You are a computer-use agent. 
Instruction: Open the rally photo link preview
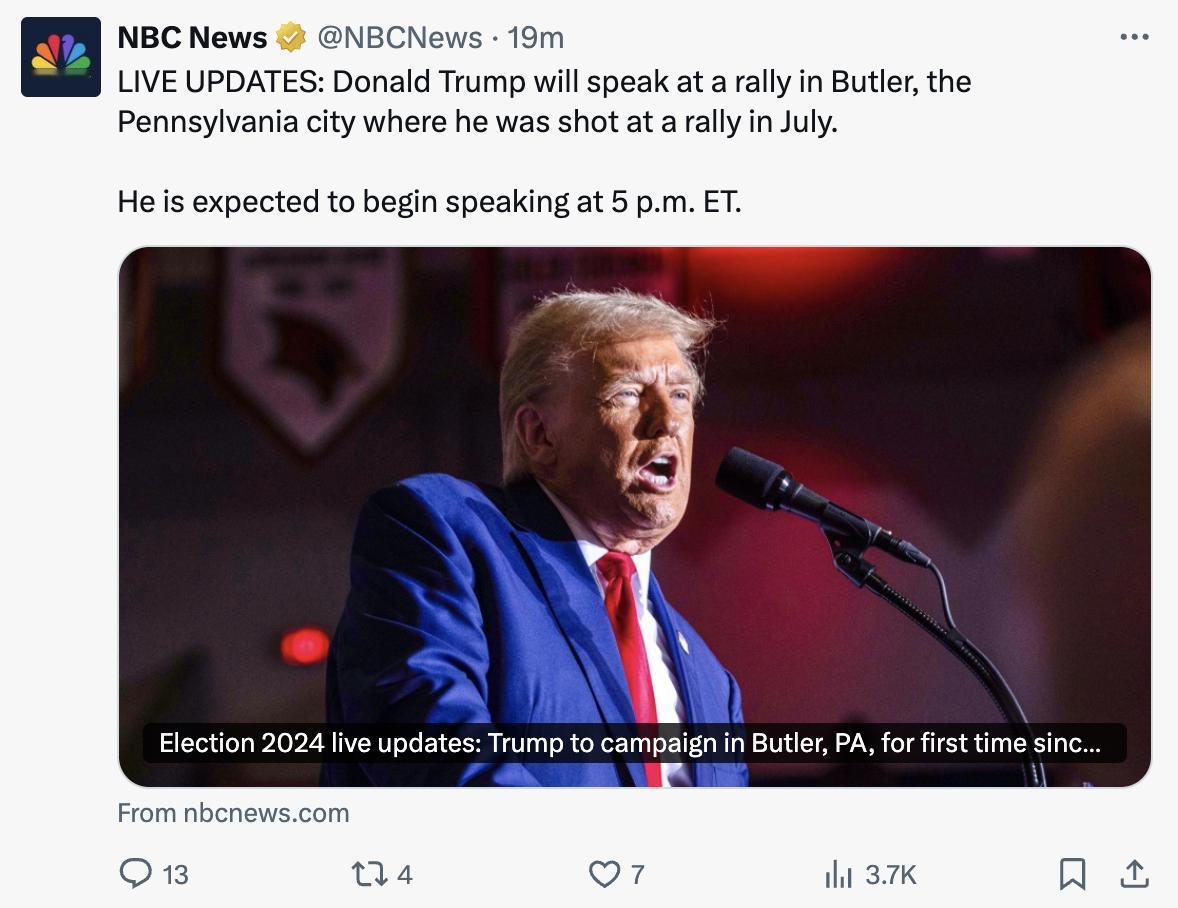[634, 480]
